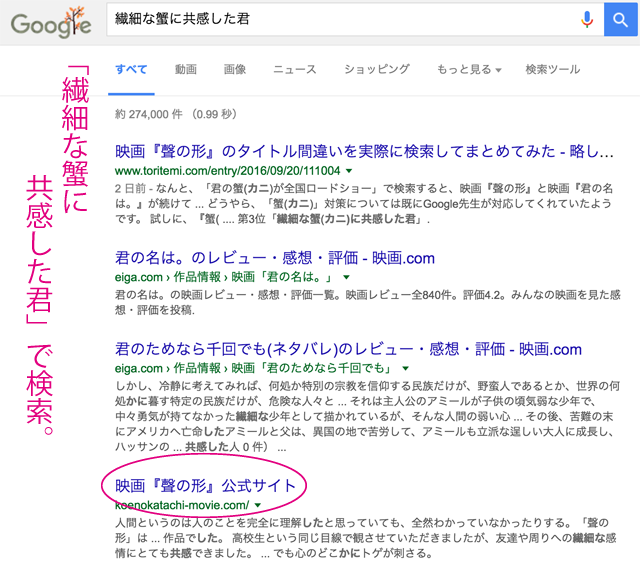Click the result count 約 274,000 件 text
Viewport: 640px width, 562px height.
(x=149, y=114)
